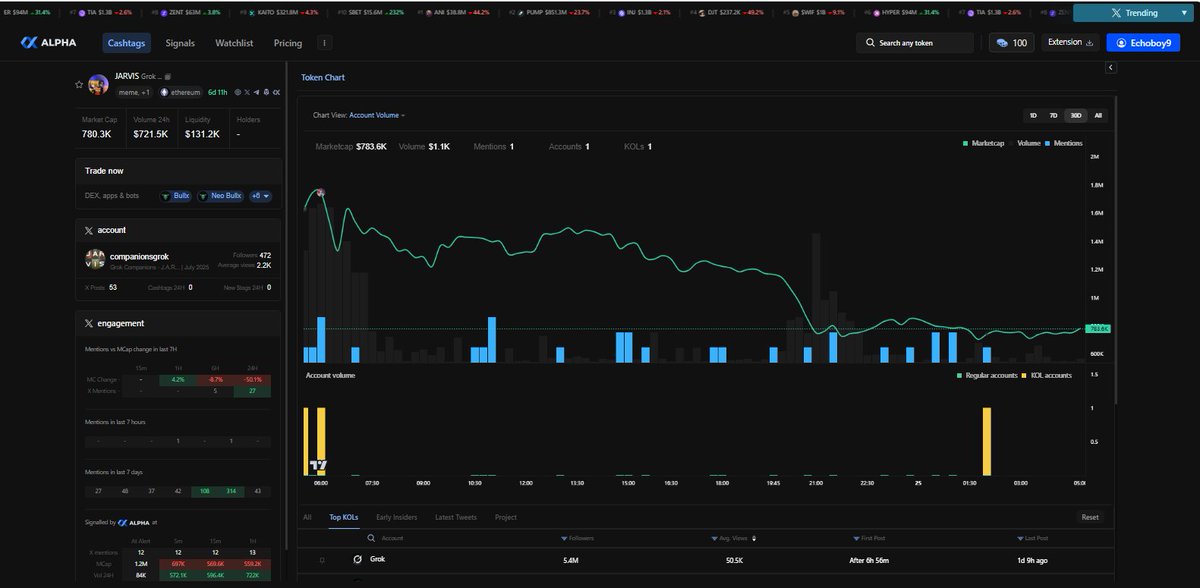Open the Pricing page
1200x588 pixels.
point(288,44)
